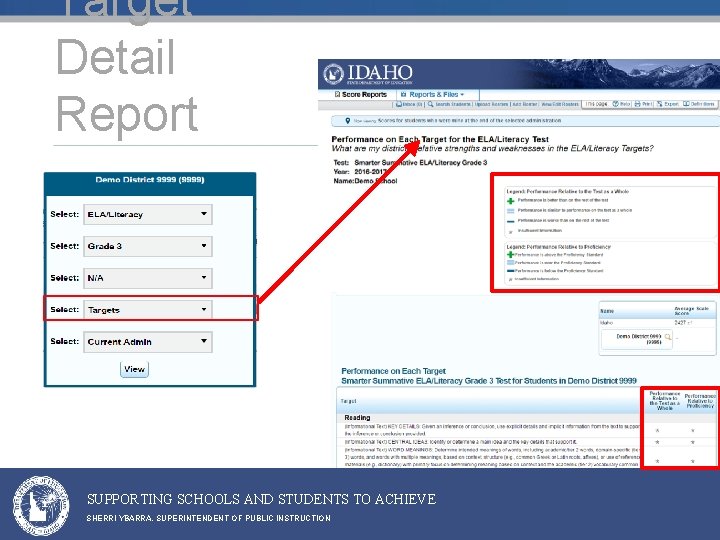This screenshot has height=540, width=720.
Task: Click the Print icon in toolbar
Action: pos(637,104)
